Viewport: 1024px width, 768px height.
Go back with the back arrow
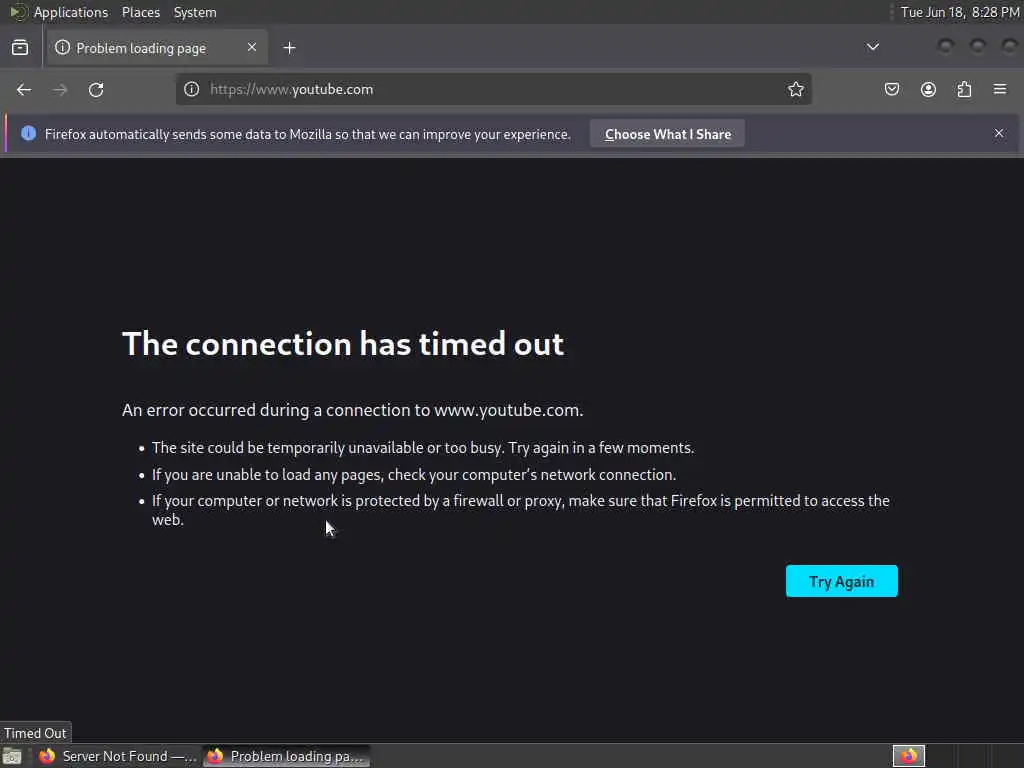24,89
